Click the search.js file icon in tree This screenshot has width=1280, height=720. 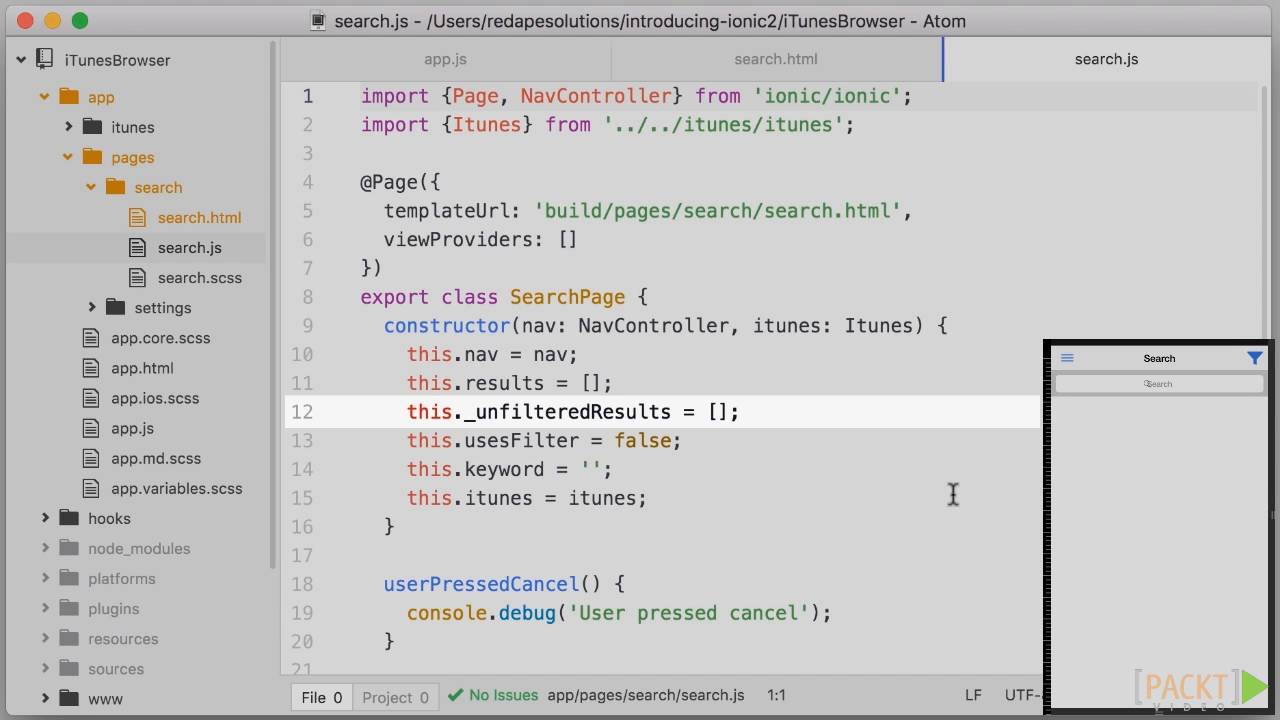point(138,247)
